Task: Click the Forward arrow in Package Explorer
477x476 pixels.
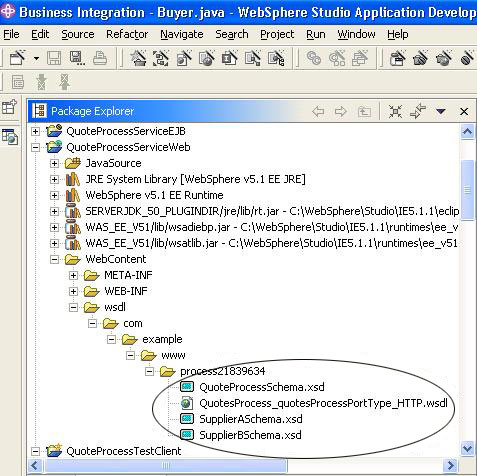Action: tap(340, 111)
